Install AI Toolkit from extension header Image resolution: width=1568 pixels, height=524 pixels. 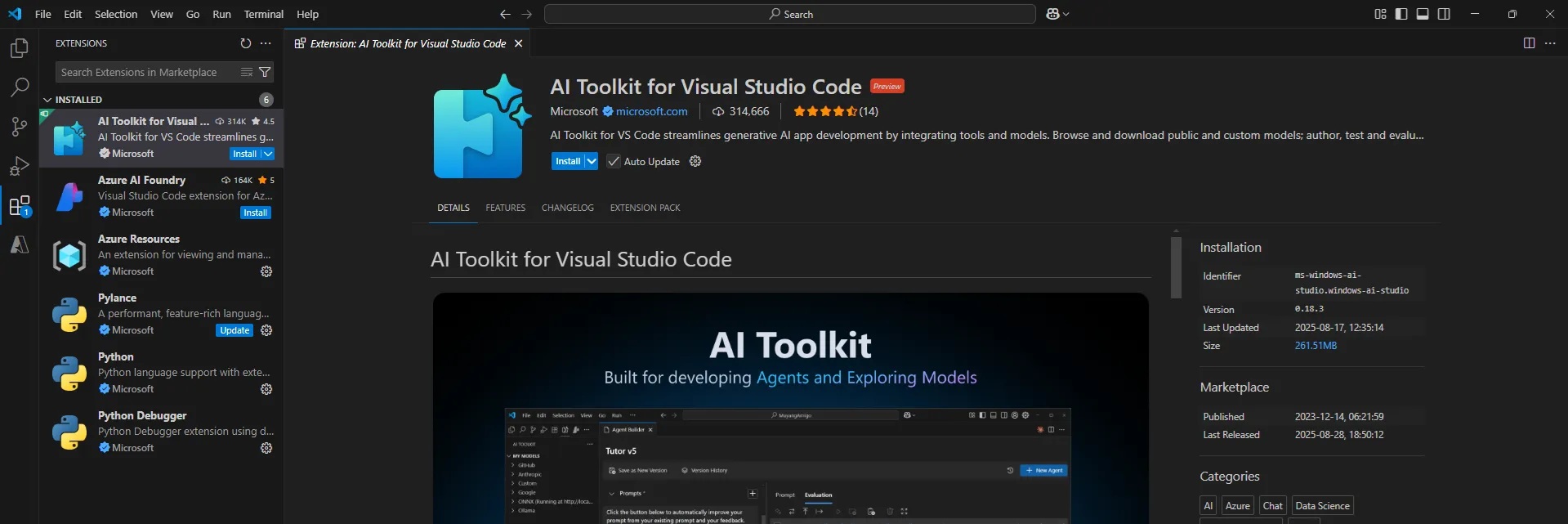pyautogui.click(x=568, y=161)
